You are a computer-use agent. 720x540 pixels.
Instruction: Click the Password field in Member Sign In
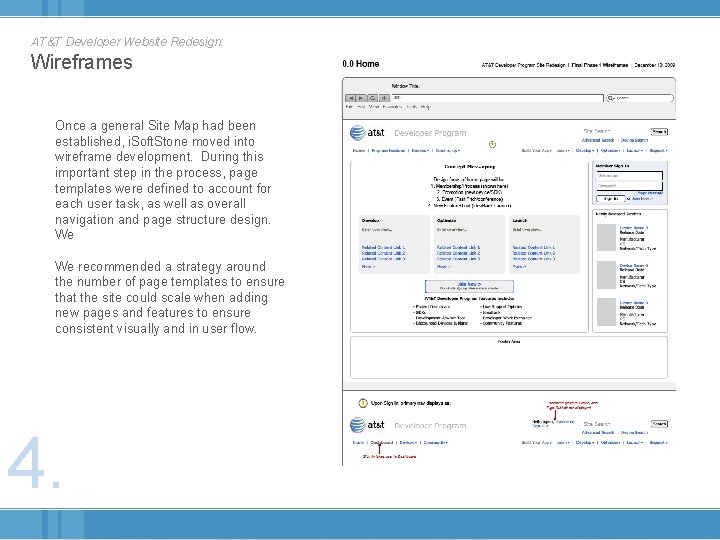tap(630, 186)
